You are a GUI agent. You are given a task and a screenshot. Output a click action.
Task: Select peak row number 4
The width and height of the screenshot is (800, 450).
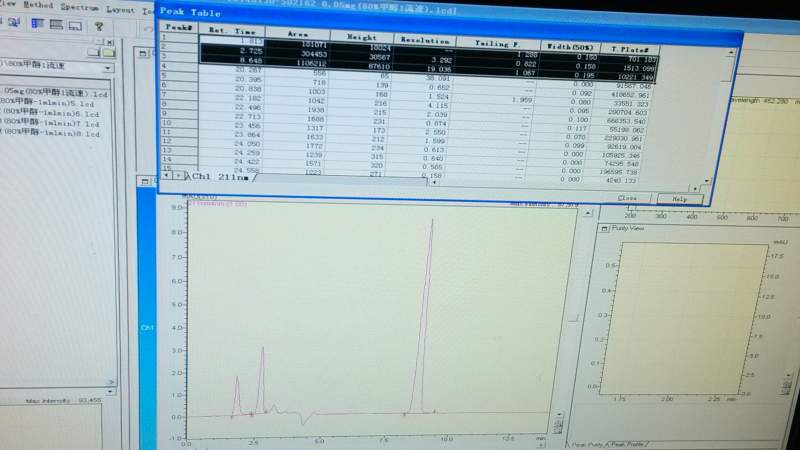179,66
